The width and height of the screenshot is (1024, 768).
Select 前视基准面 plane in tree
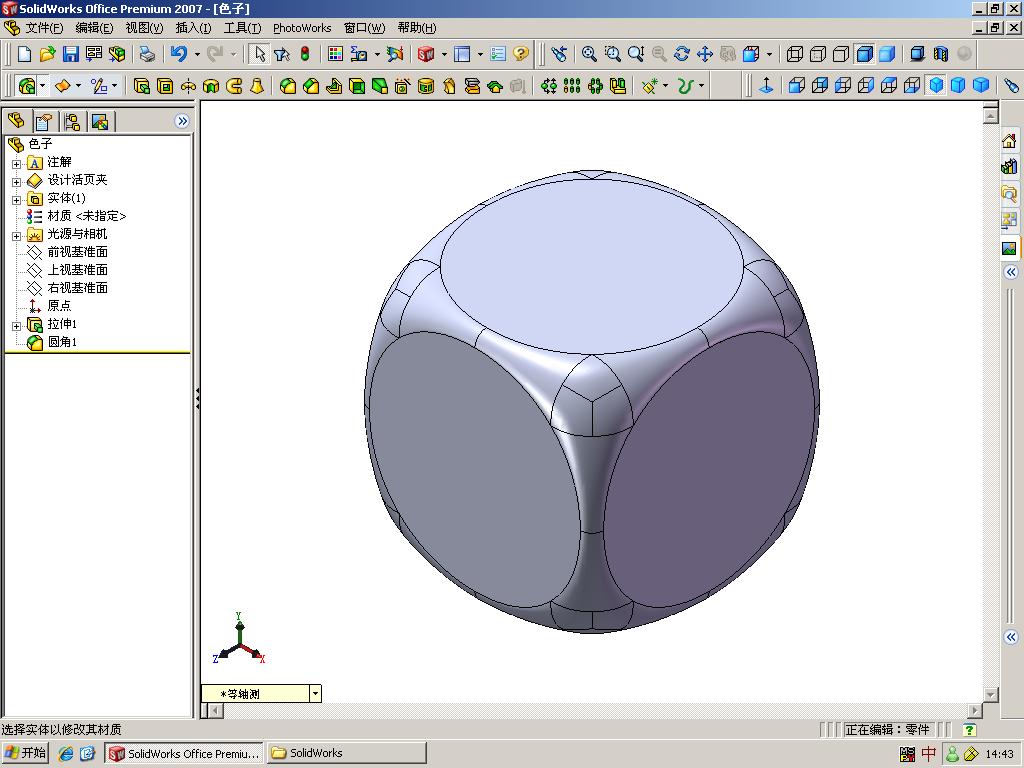77,251
